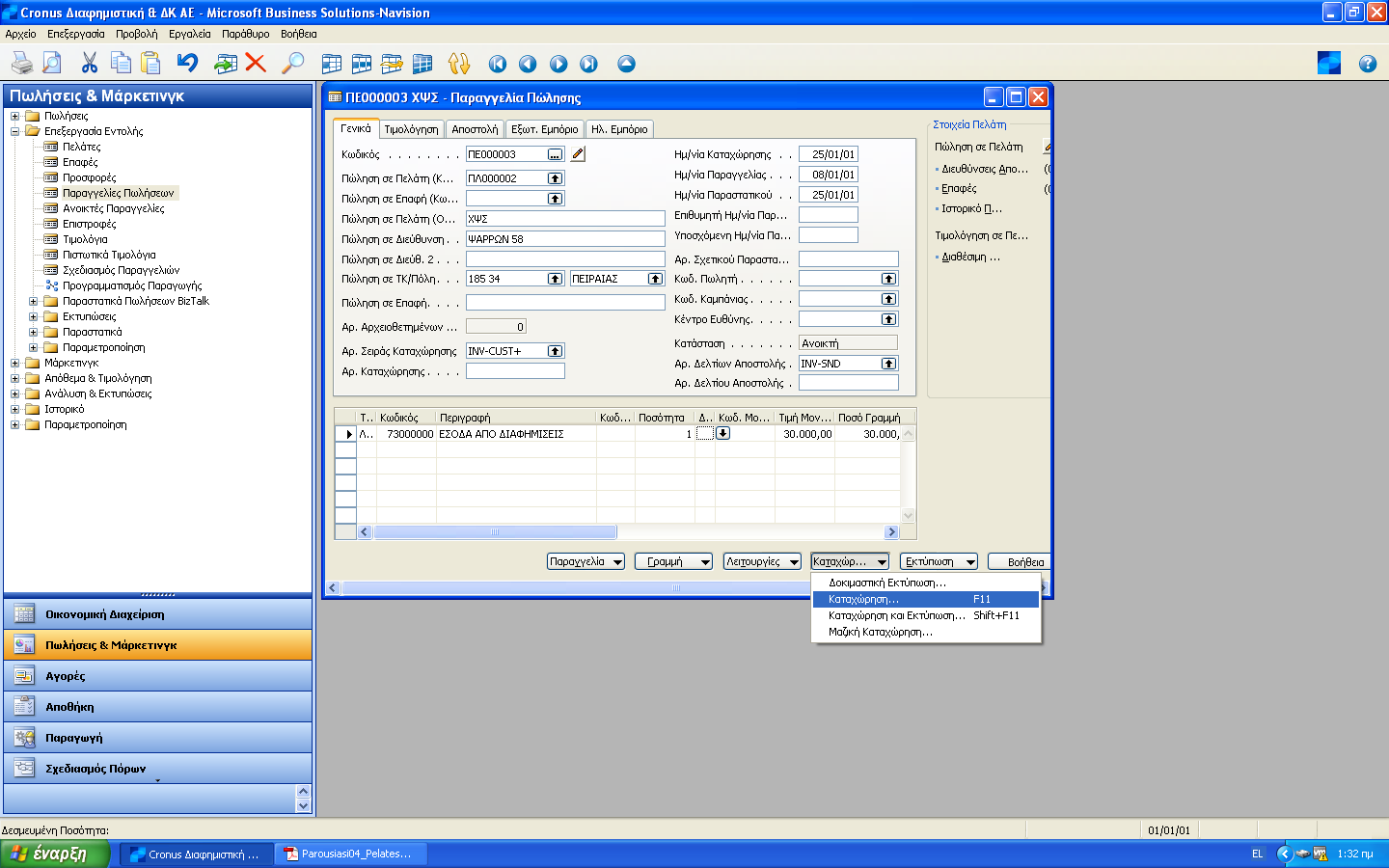Click the Insert New record icon
This screenshot has height=868, width=1389.
226,64
